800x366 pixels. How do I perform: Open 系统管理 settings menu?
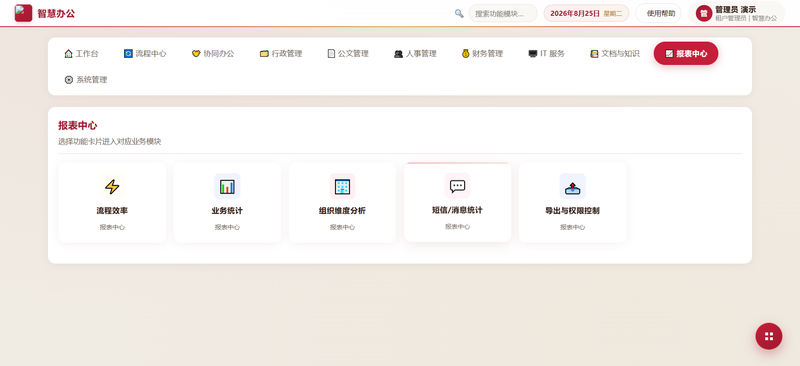[86, 80]
